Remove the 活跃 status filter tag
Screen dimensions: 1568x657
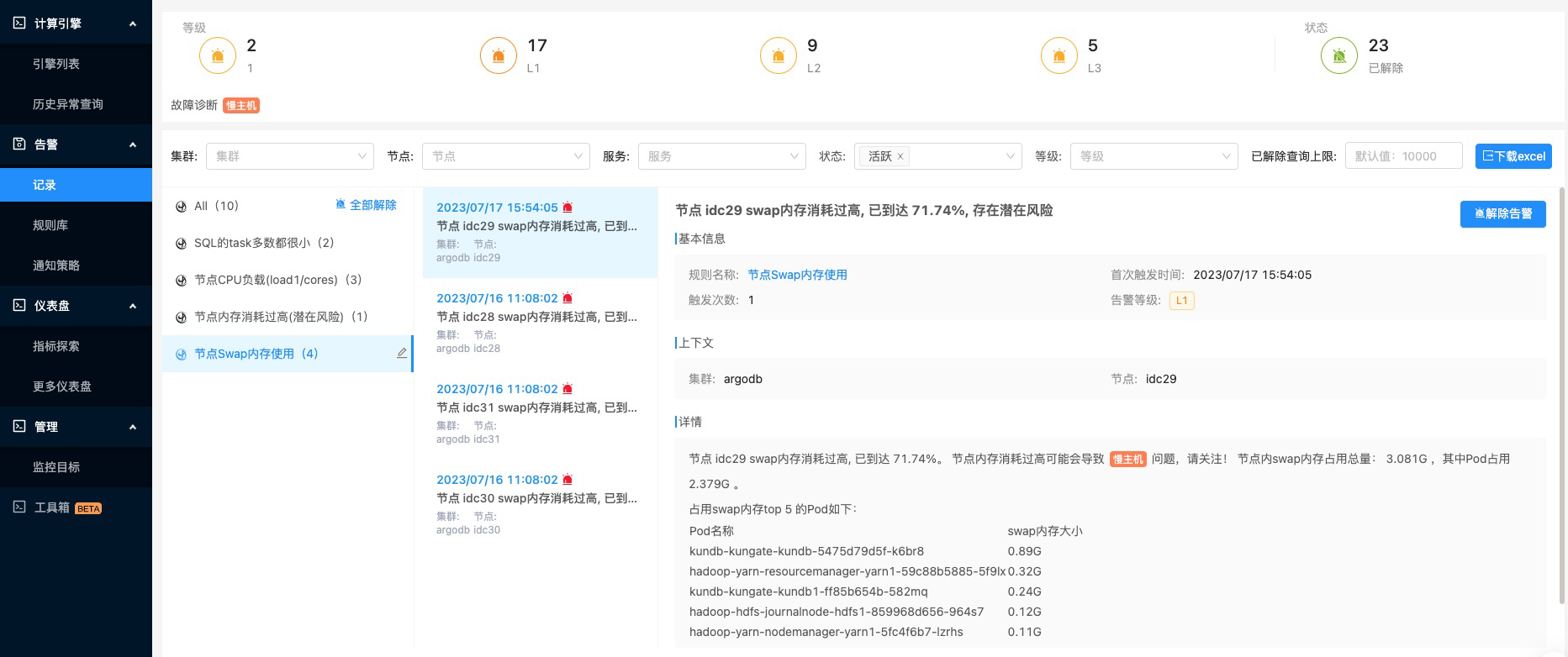900,156
